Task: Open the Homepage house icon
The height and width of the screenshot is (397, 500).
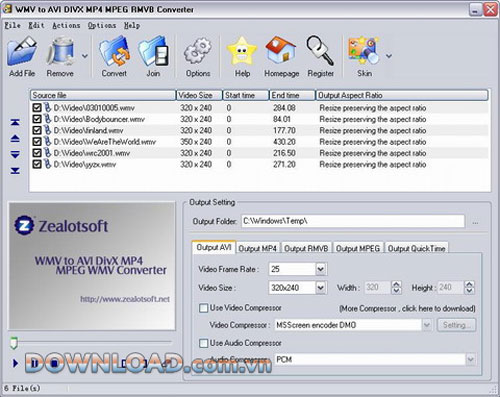Action: pyautogui.click(x=281, y=50)
